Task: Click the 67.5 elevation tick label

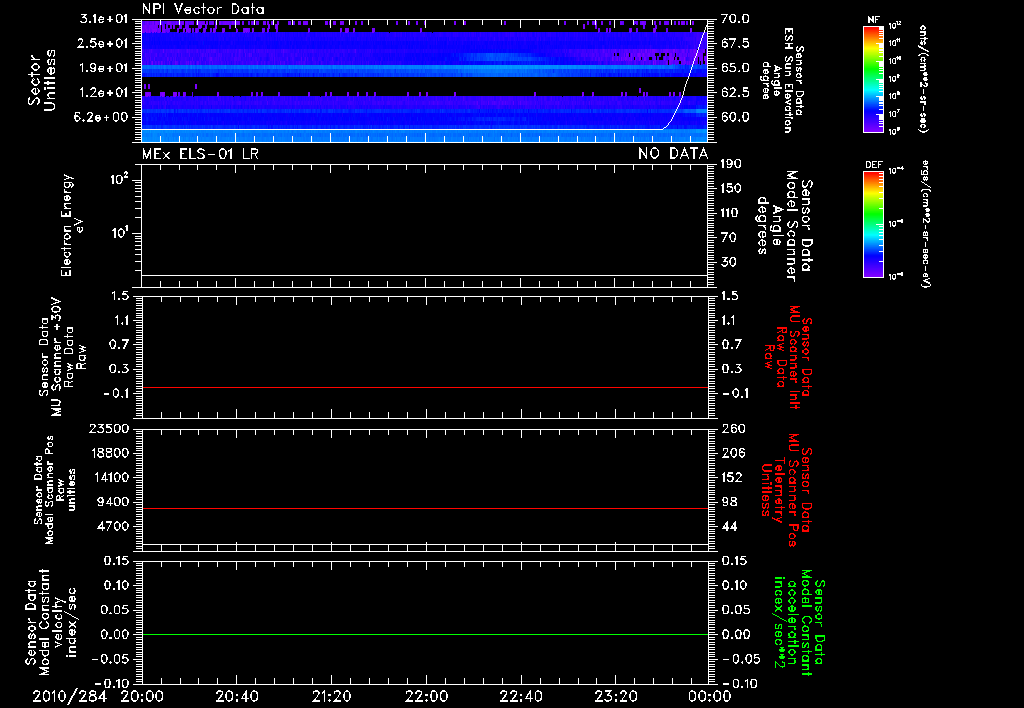Action: (x=735, y=43)
